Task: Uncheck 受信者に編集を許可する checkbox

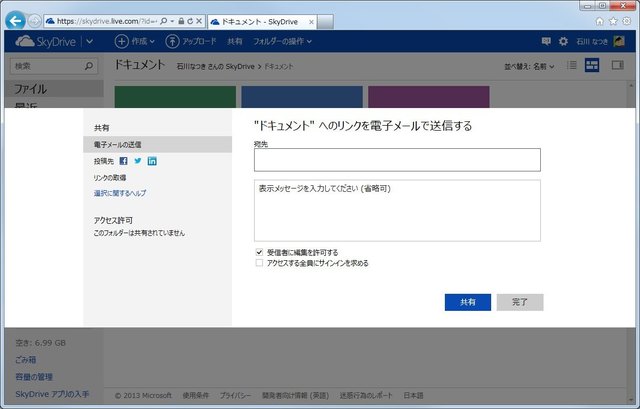Action: (260, 252)
